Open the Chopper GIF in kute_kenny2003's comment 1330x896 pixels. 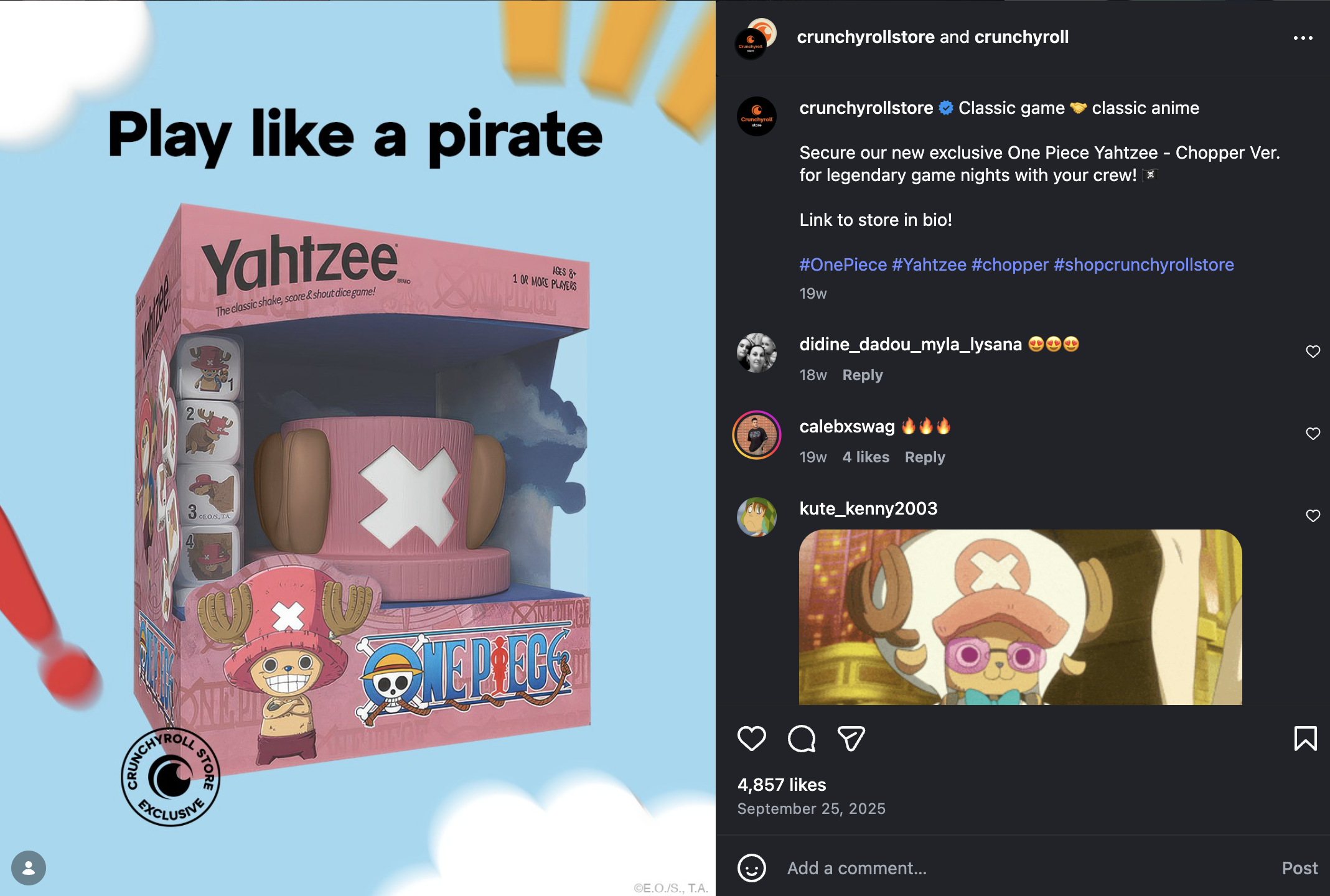pyautogui.click(x=1020, y=617)
